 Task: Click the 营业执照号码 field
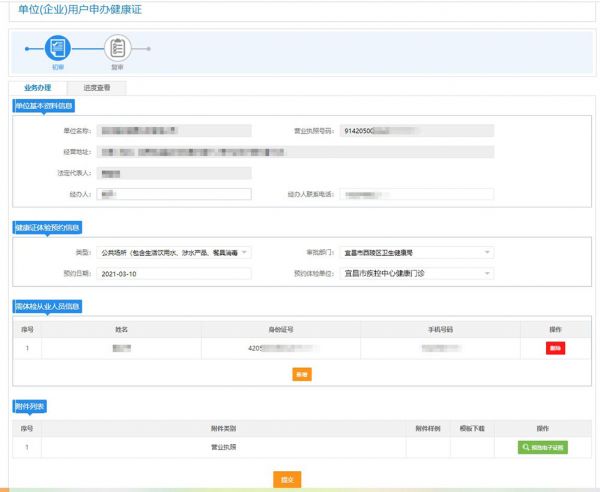pyautogui.click(x=416, y=131)
